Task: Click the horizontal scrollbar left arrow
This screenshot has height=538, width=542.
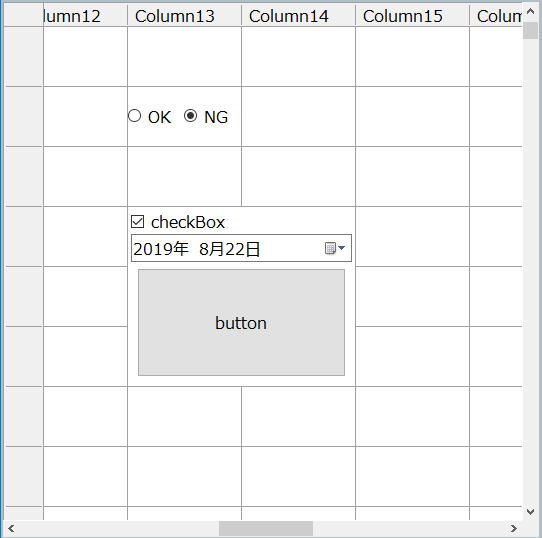Action: (11, 528)
